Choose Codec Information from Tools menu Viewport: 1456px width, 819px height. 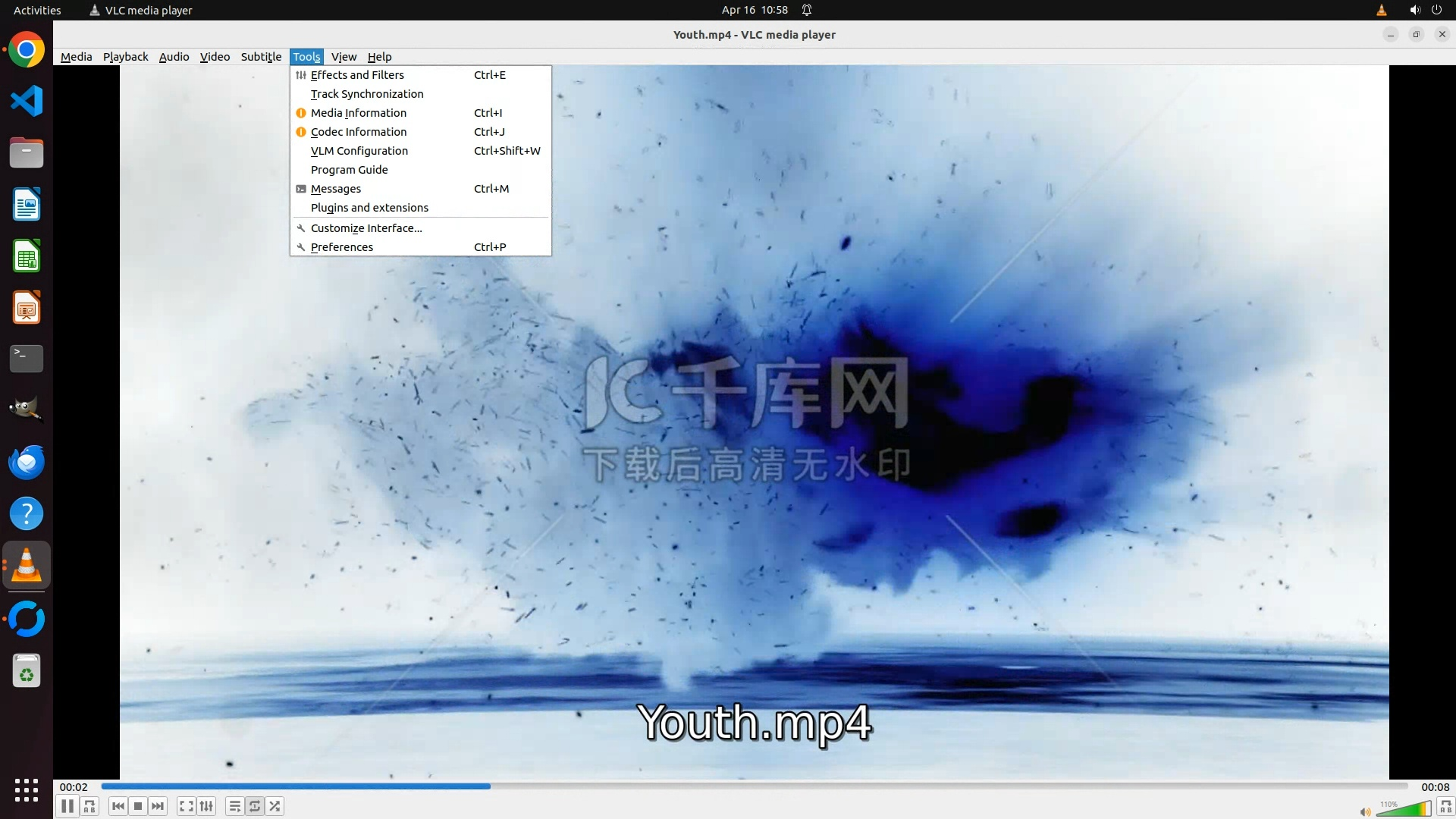pos(358,132)
